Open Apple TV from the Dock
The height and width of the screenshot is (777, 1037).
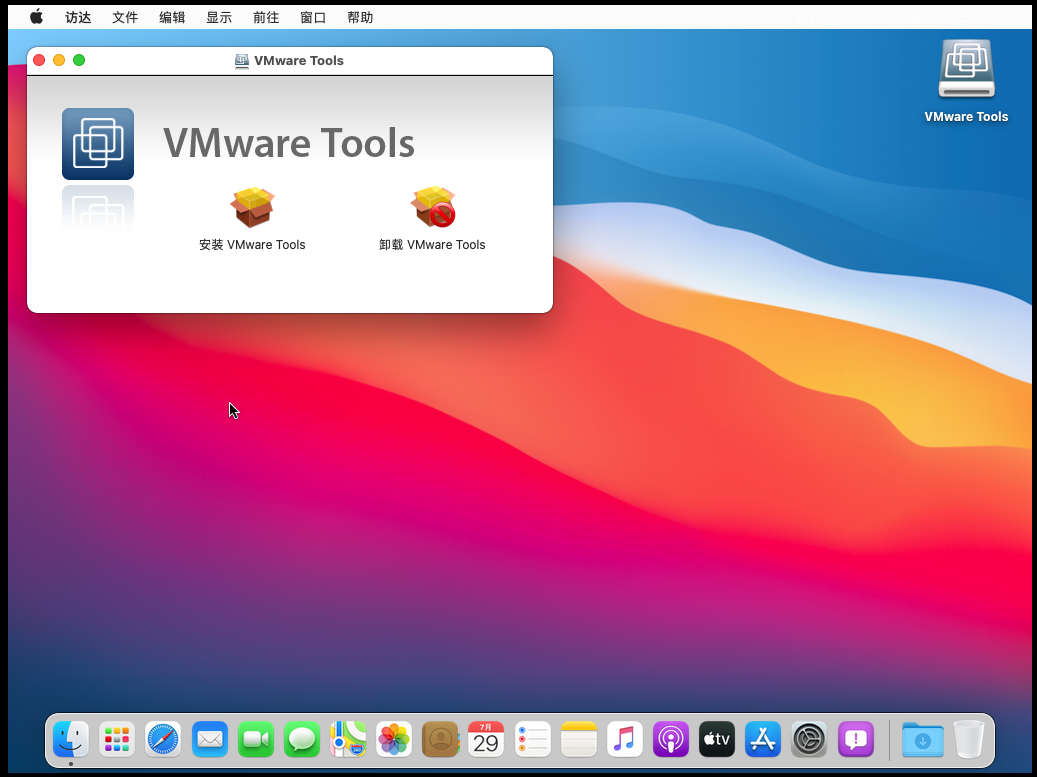coord(717,739)
